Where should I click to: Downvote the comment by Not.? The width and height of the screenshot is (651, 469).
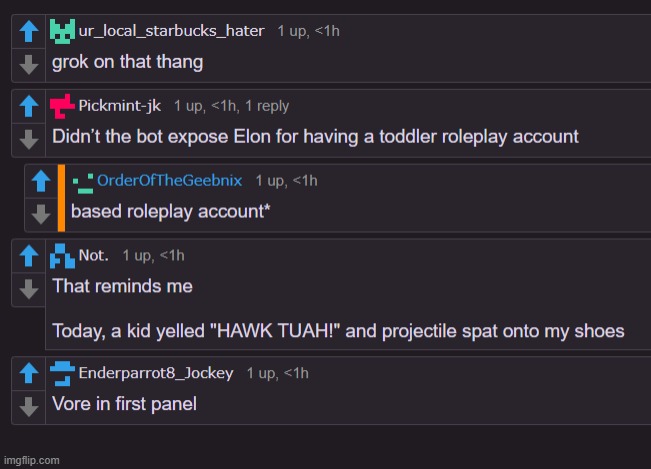30,288
